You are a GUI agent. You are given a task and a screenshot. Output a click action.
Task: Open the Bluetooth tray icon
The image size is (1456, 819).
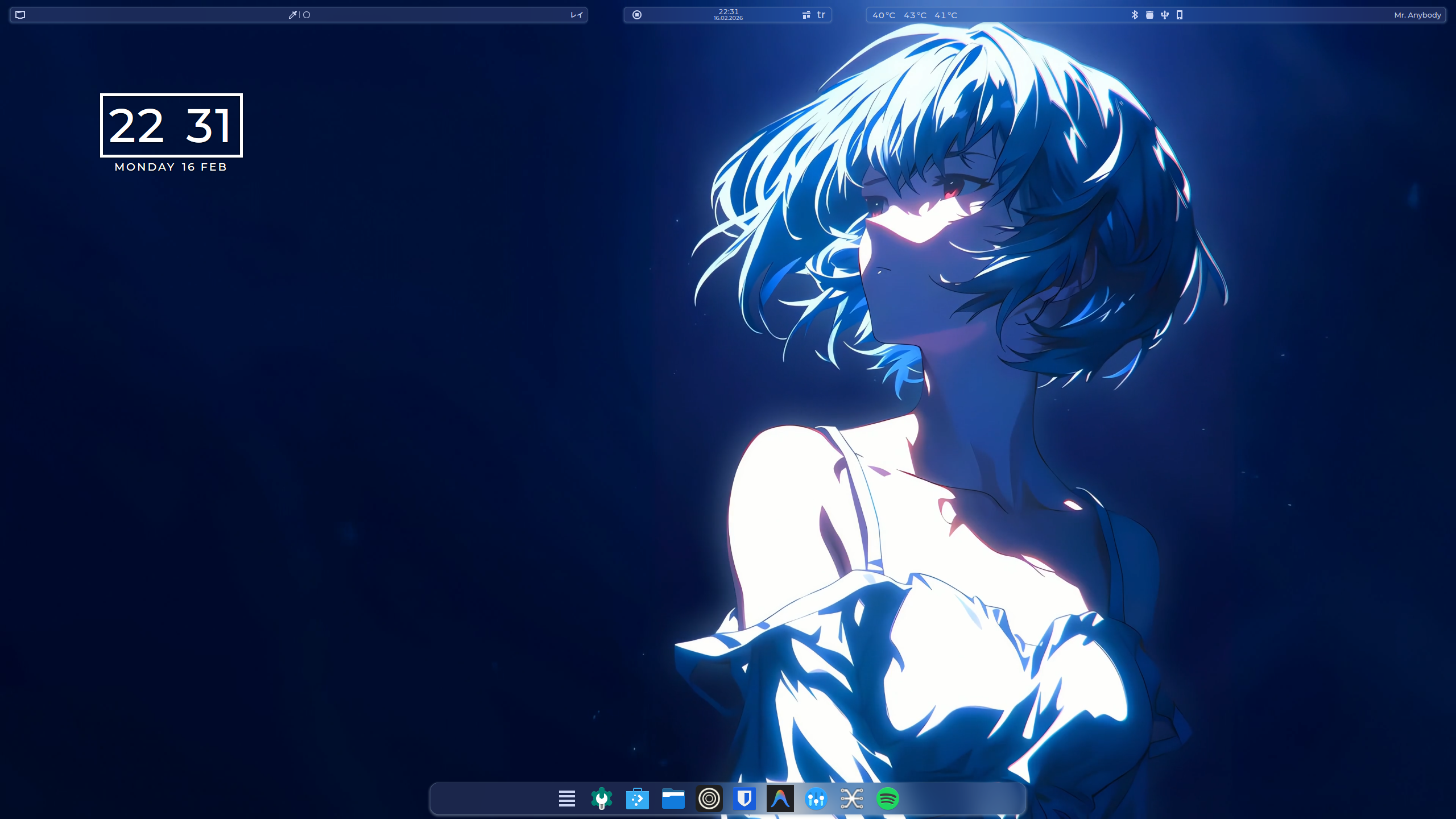click(1135, 15)
